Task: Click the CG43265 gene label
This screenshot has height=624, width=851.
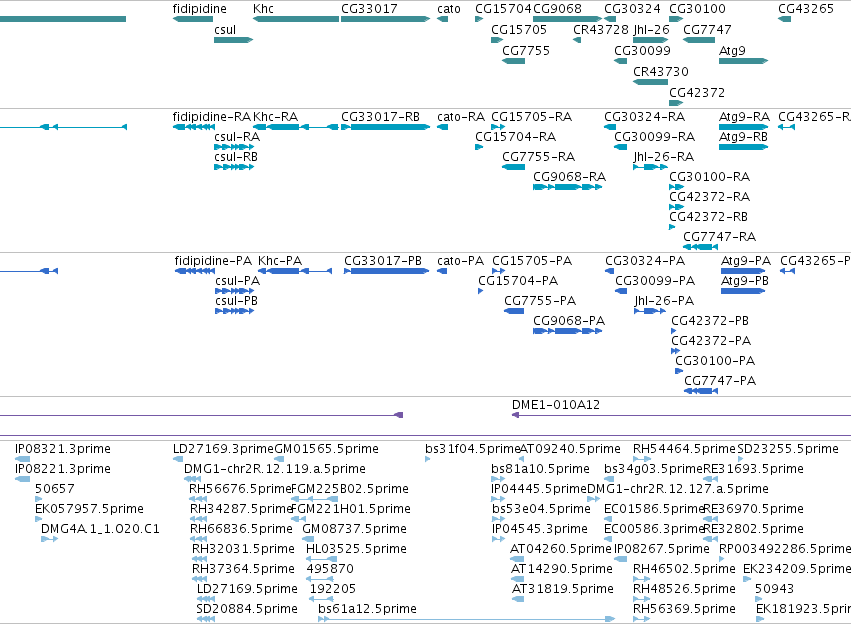Action: (806, 9)
